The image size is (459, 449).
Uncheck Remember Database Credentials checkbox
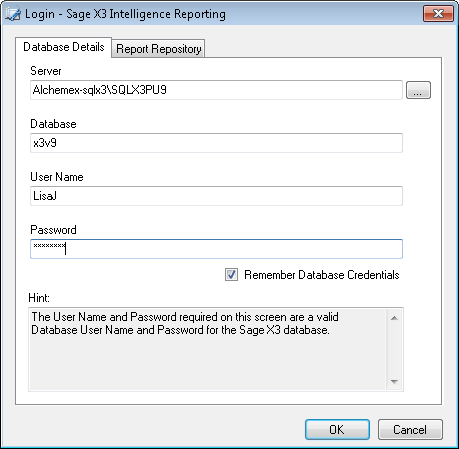pos(231,275)
